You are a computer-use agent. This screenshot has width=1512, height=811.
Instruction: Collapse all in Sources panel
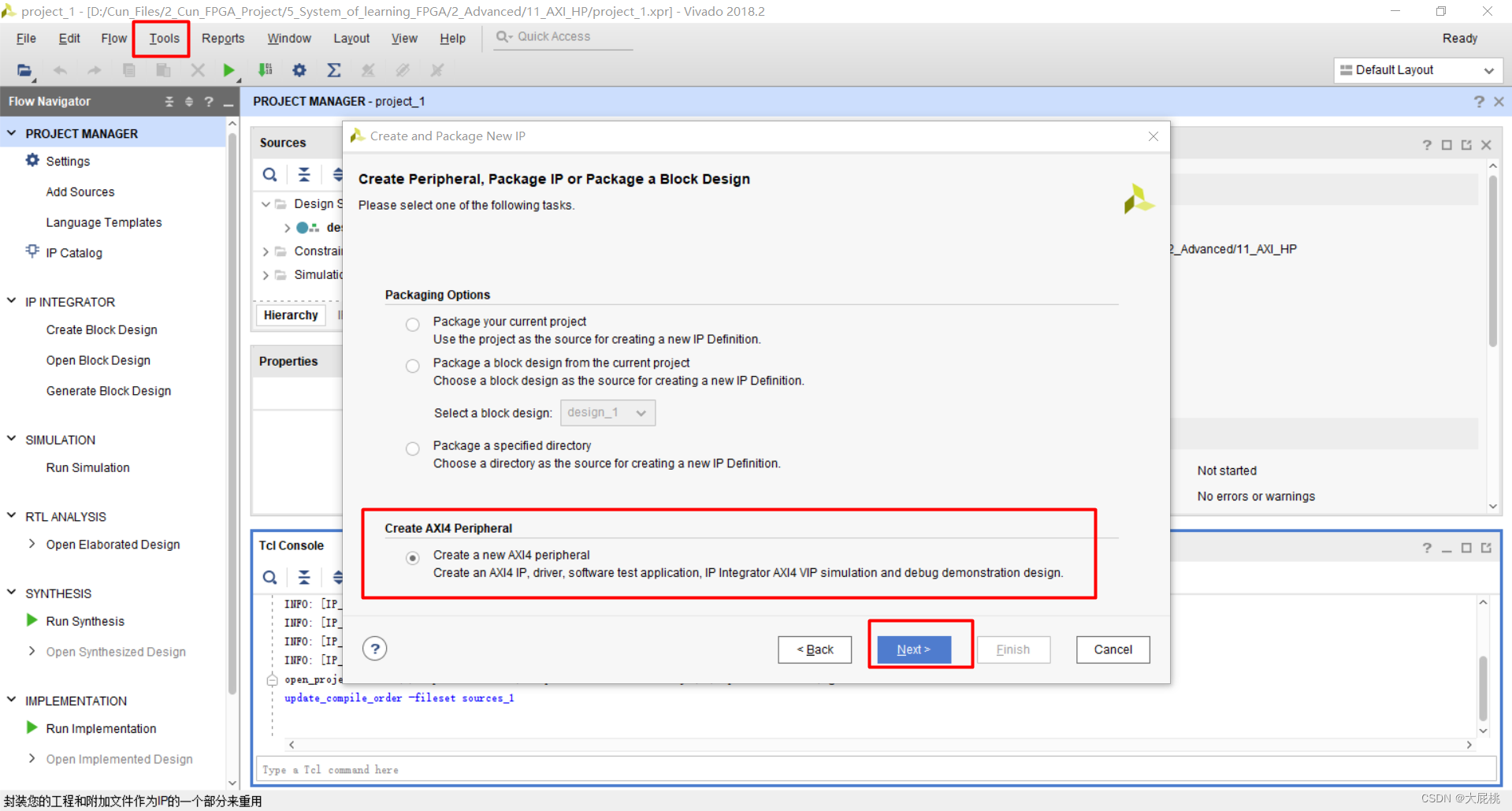[304, 175]
